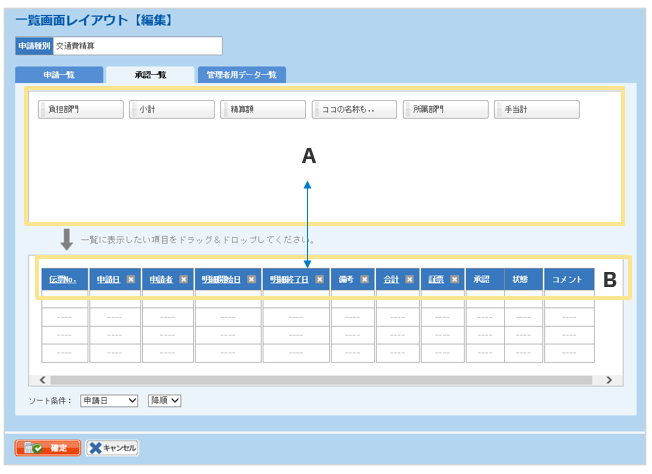
Task: Click the キャンセル button
Action: click(112, 448)
